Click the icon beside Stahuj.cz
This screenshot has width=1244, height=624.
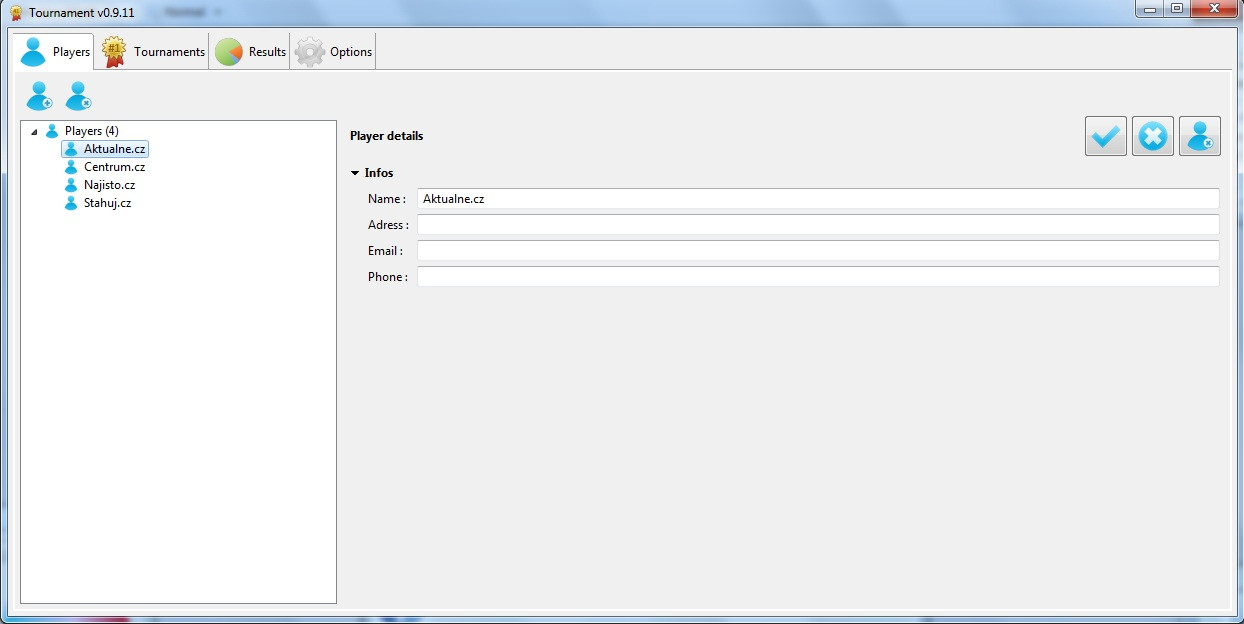coord(71,203)
